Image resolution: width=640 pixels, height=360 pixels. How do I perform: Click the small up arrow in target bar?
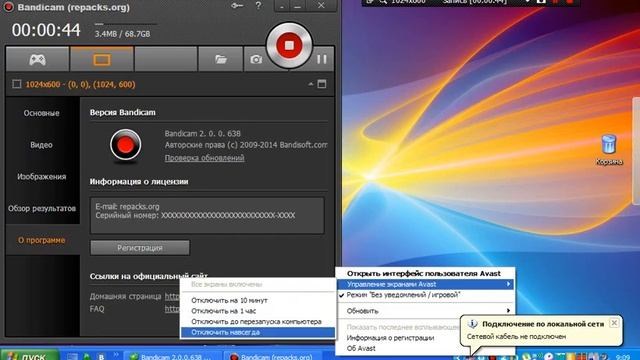pyautogui.click(x=311, y=84)
